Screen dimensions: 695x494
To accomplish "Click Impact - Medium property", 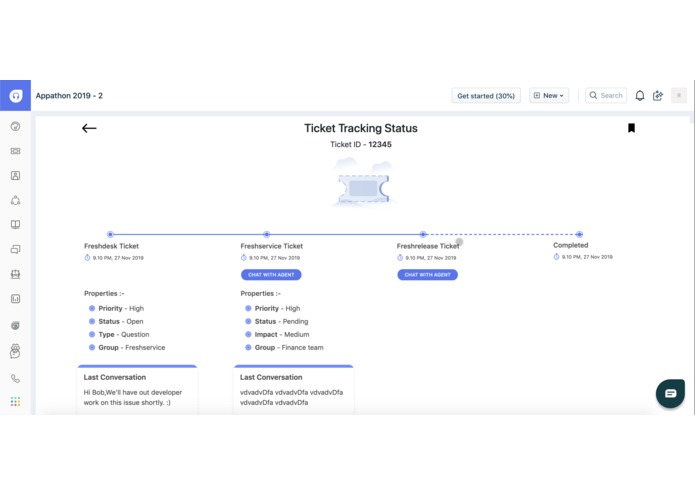I will [282, 335].
